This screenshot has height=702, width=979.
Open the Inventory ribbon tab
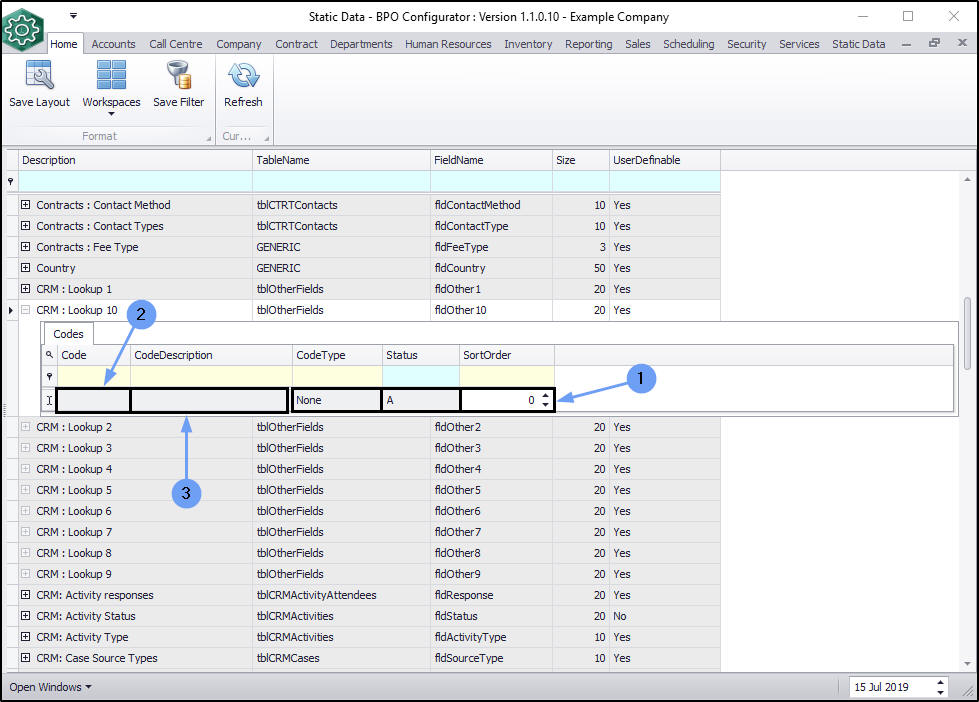pyautogui.click(x=528, y=44)
